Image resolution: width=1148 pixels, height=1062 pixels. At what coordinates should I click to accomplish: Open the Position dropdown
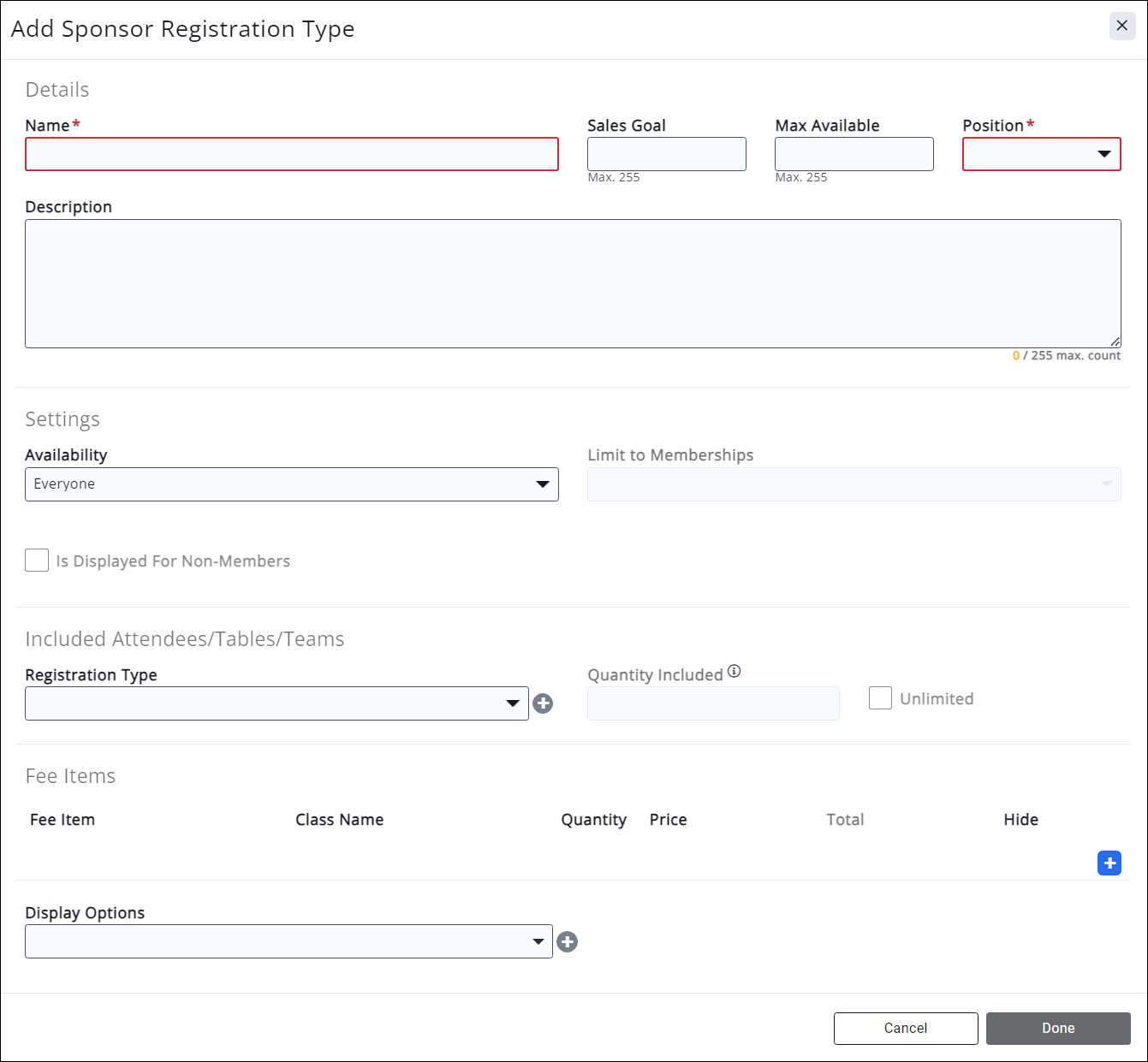coord(1041,154)
